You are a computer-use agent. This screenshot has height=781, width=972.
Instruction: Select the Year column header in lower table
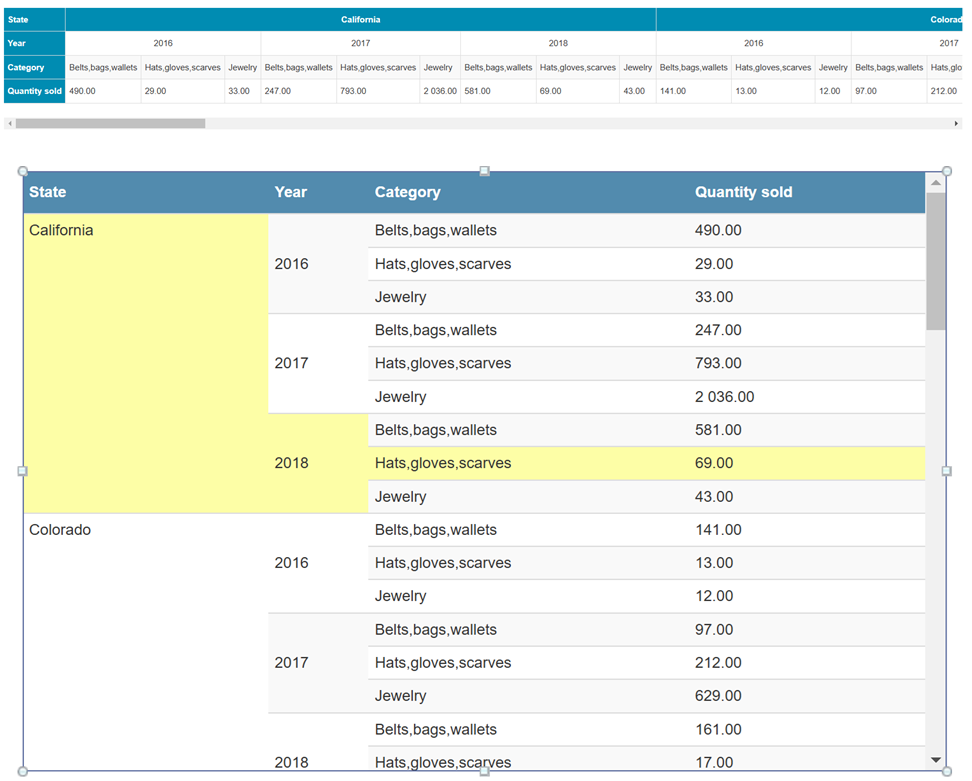pyautogui.click(x=291, y=192)
